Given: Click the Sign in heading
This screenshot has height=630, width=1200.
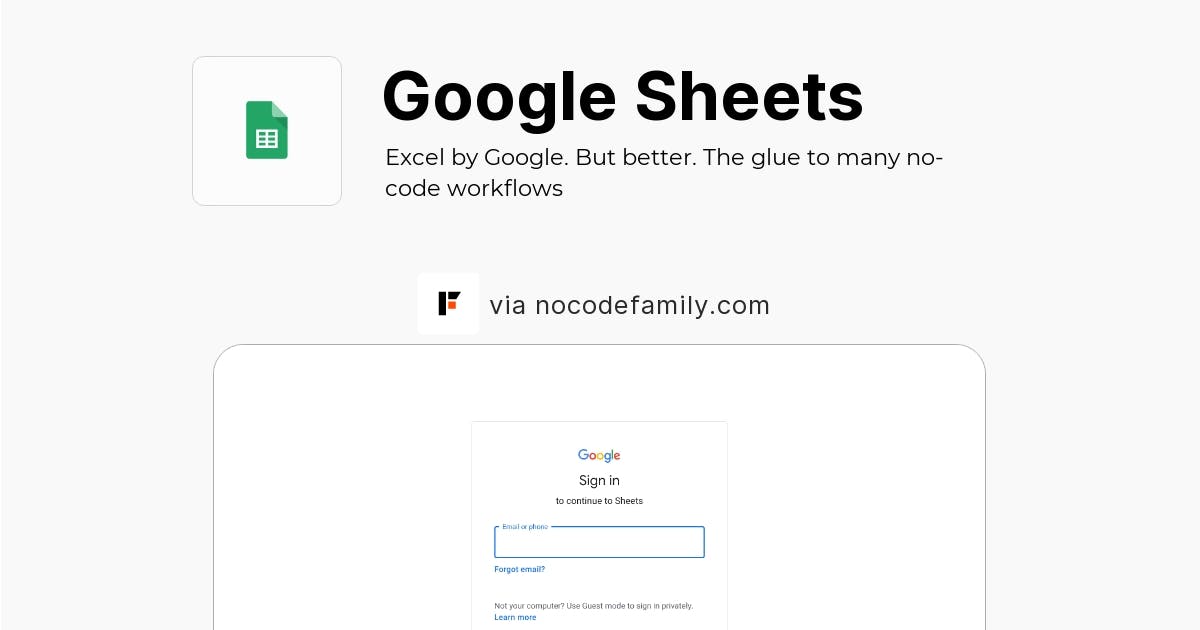Looking at the screenshot, I should 599,480.
